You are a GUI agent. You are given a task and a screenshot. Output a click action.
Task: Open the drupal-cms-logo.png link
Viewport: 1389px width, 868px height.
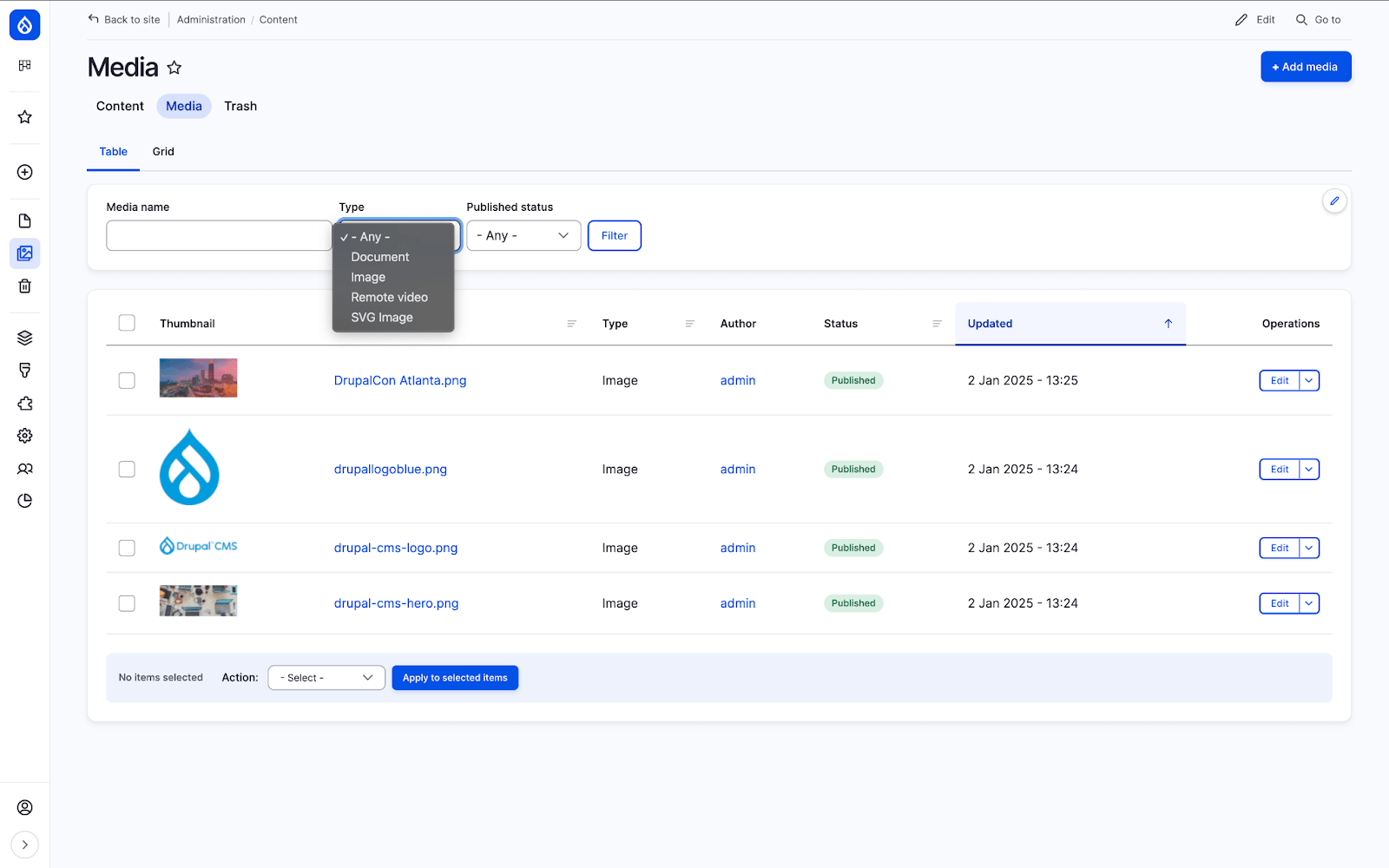click(x=396, y=548)
